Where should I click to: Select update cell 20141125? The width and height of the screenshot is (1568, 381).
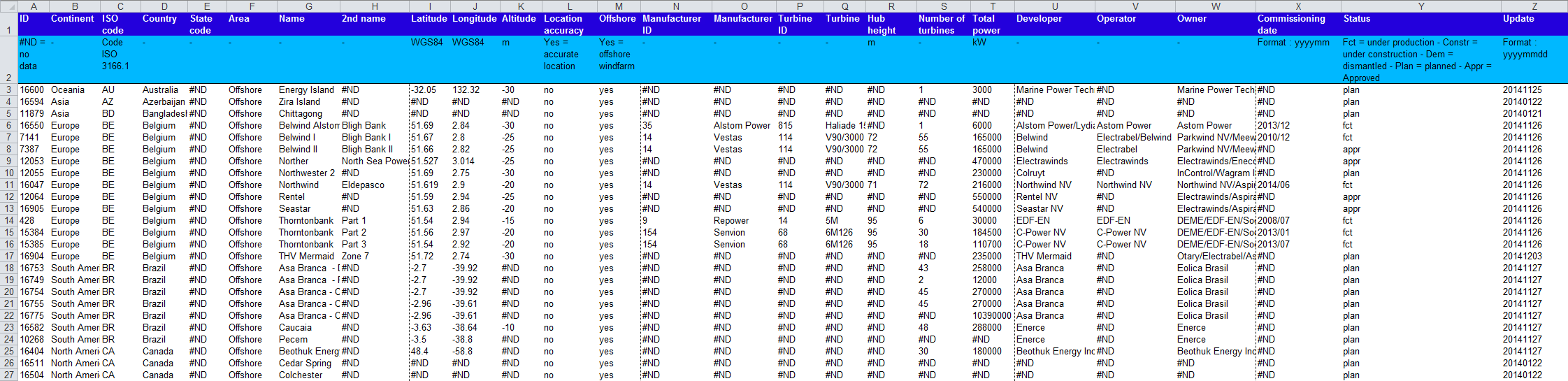pyautogui.click(x=1534, y=90)
